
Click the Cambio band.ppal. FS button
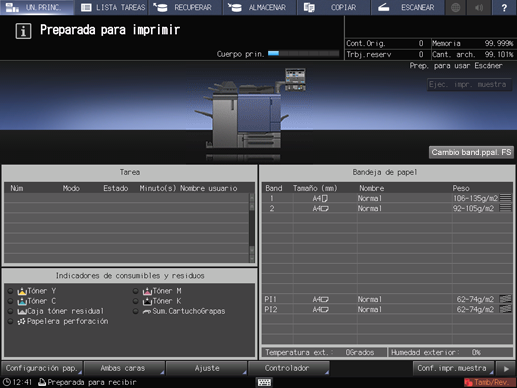pyautogui.click(x=471, y=152)
